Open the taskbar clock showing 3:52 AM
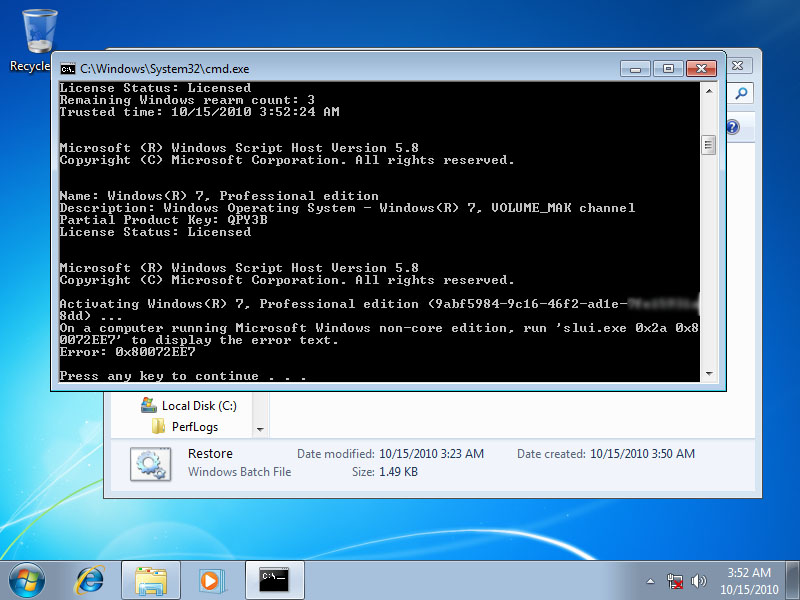800x600 pixels. click(x=749, y=581)
